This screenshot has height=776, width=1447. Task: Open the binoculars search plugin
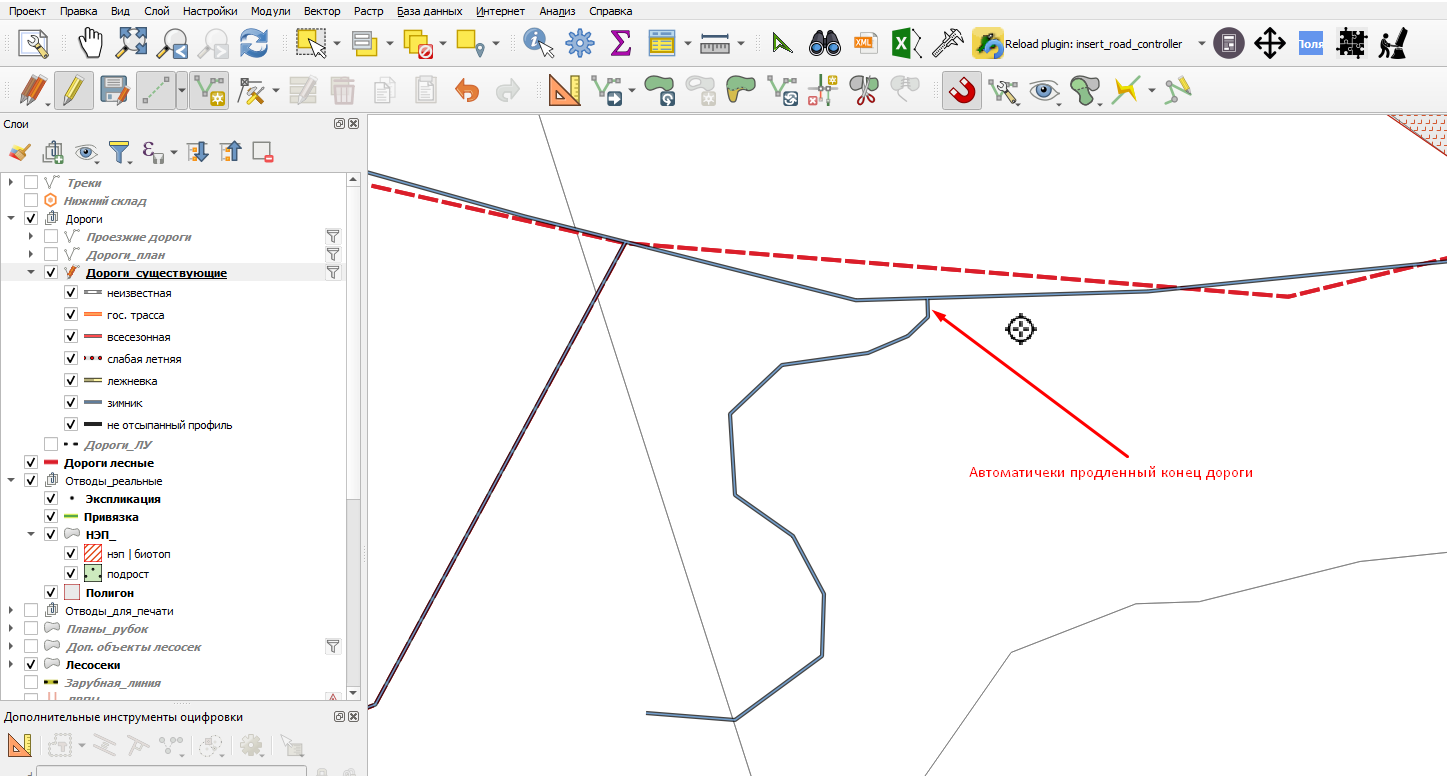tap(825, 44)
